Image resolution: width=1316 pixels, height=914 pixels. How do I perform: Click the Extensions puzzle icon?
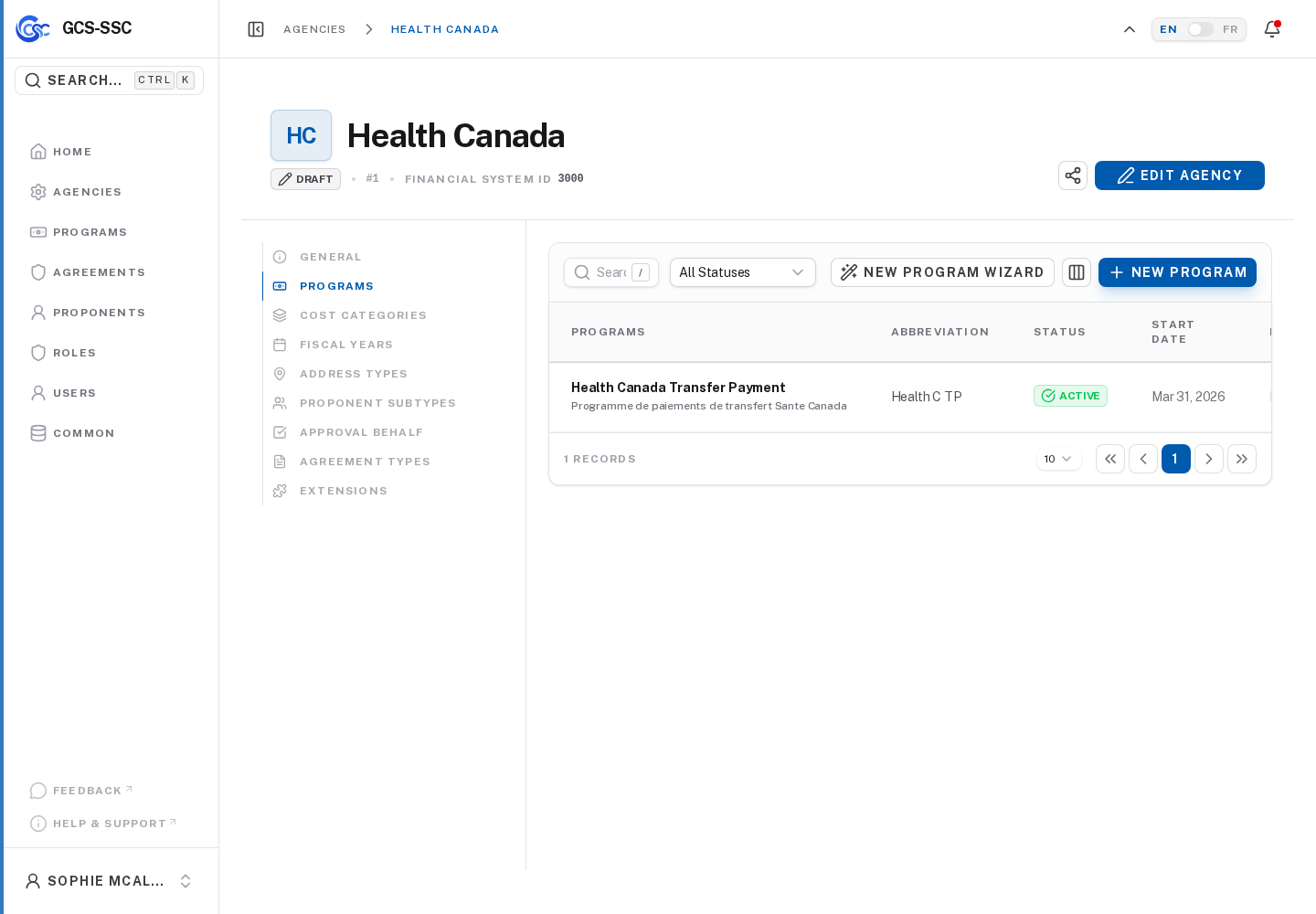click(280, 491)
